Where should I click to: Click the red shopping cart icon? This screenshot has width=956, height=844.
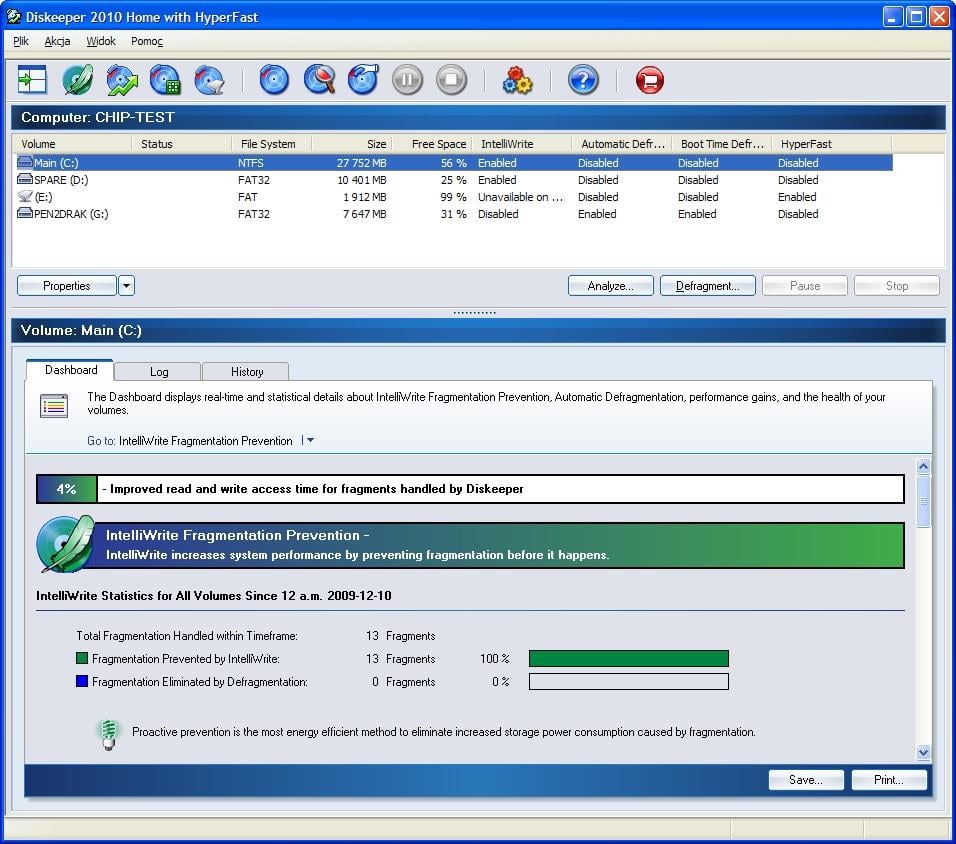[x=649, y=80]
